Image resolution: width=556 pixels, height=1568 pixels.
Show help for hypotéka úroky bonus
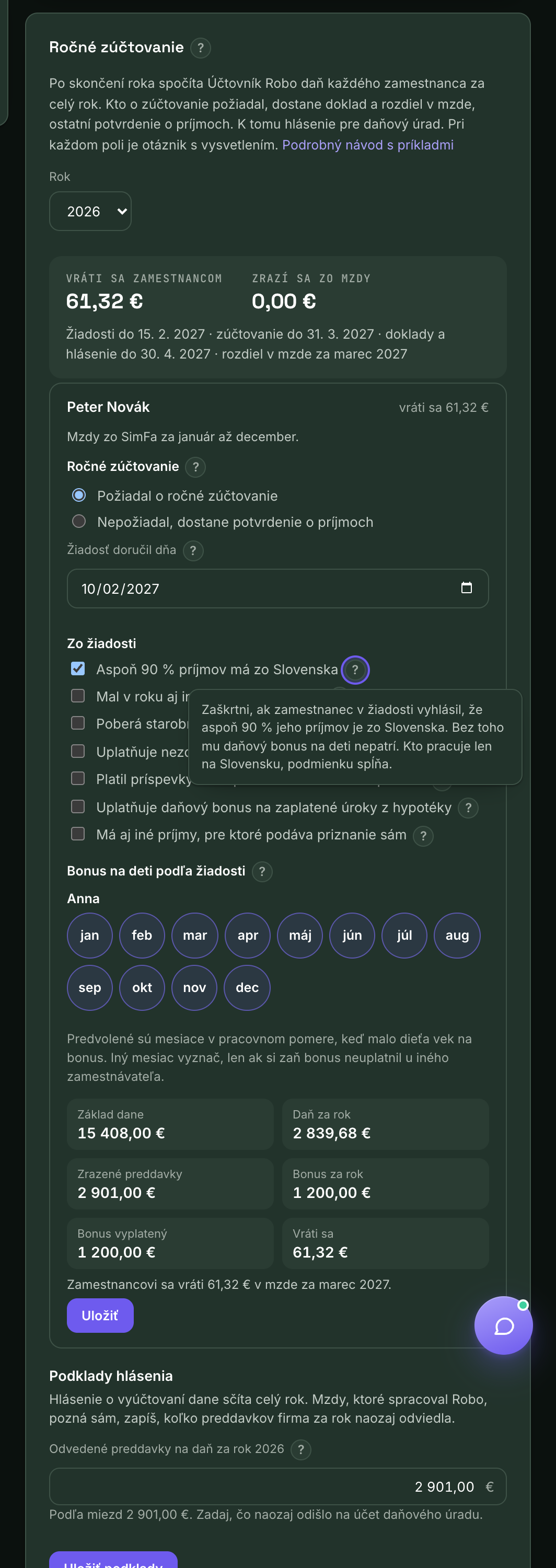(x=468, y=808)
